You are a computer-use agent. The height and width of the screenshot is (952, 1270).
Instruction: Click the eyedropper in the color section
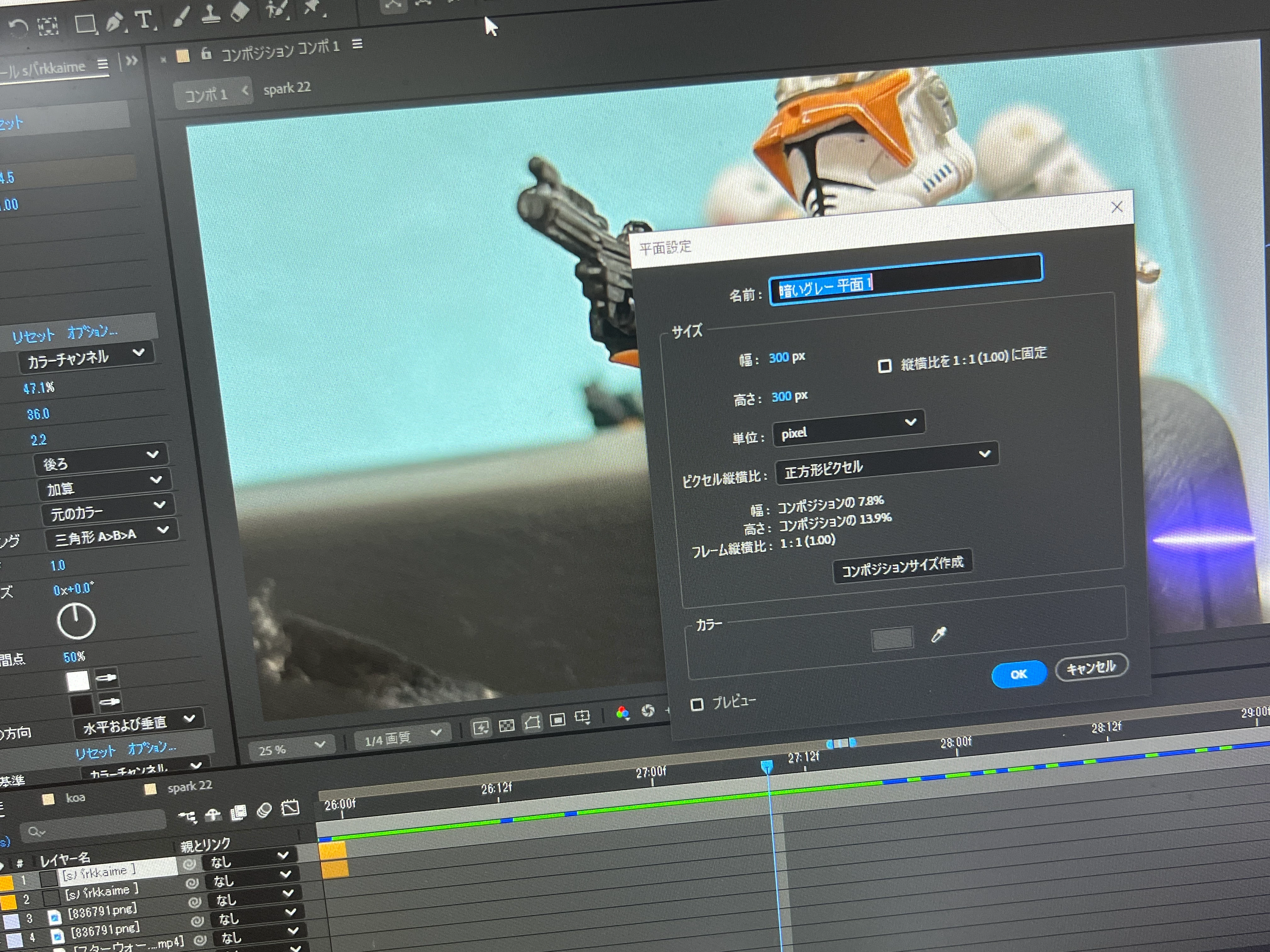[939, 634]
